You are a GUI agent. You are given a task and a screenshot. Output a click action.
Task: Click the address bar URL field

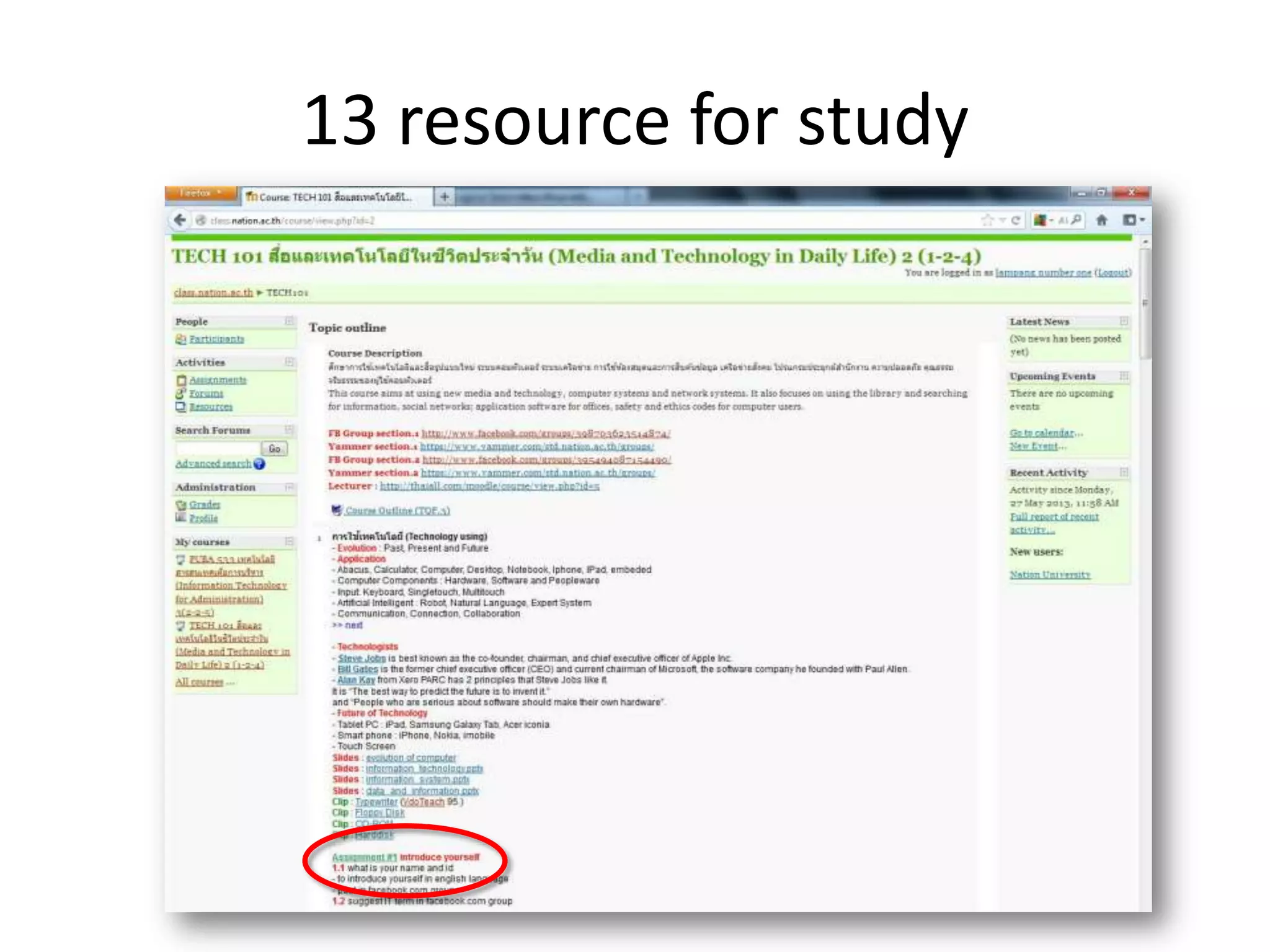[583, 221]
